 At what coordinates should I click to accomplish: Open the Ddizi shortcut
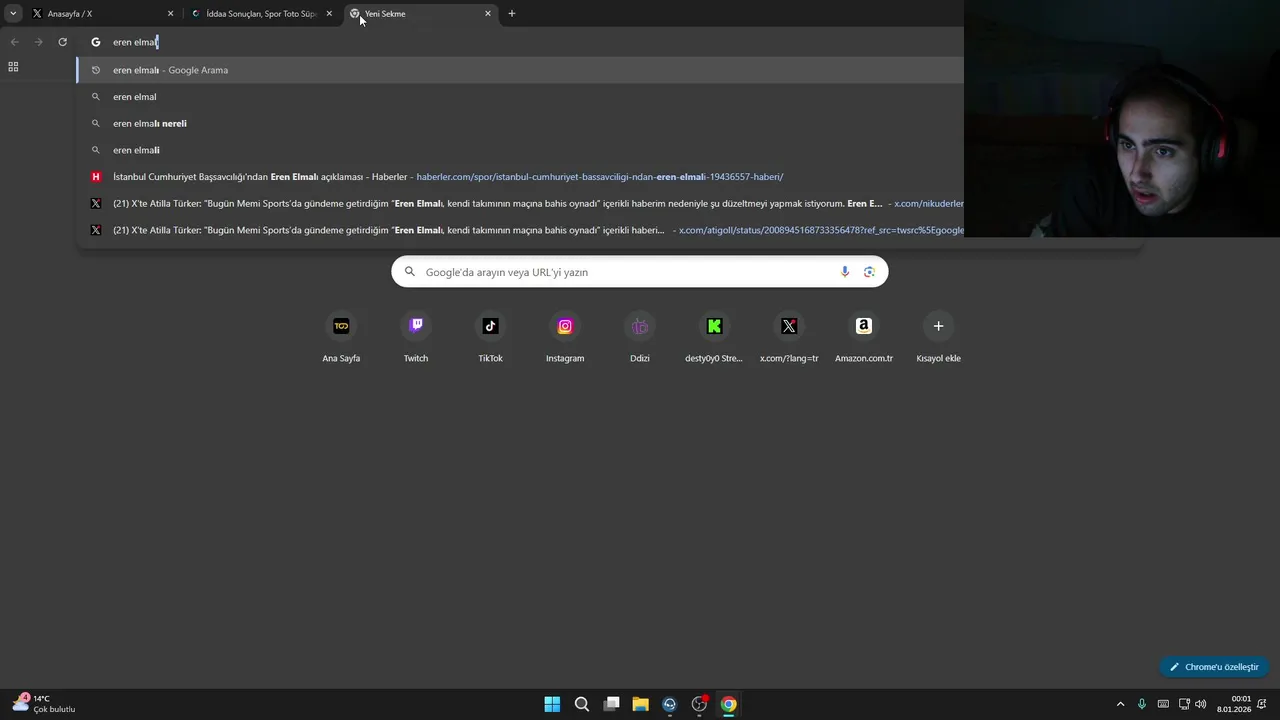[640, 338]
